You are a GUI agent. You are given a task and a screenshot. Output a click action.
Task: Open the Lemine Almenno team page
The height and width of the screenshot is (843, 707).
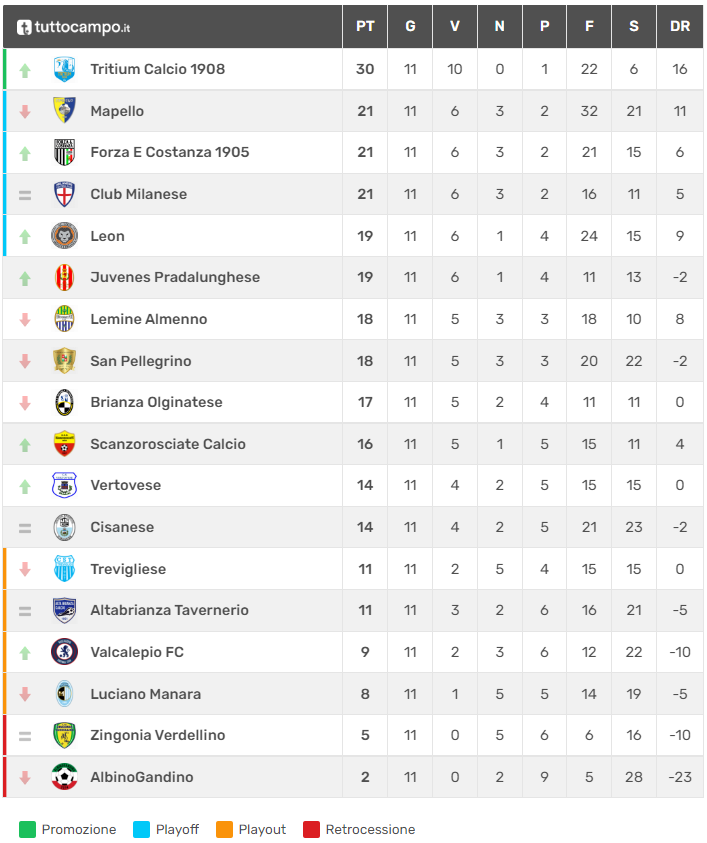coord(149,319)
